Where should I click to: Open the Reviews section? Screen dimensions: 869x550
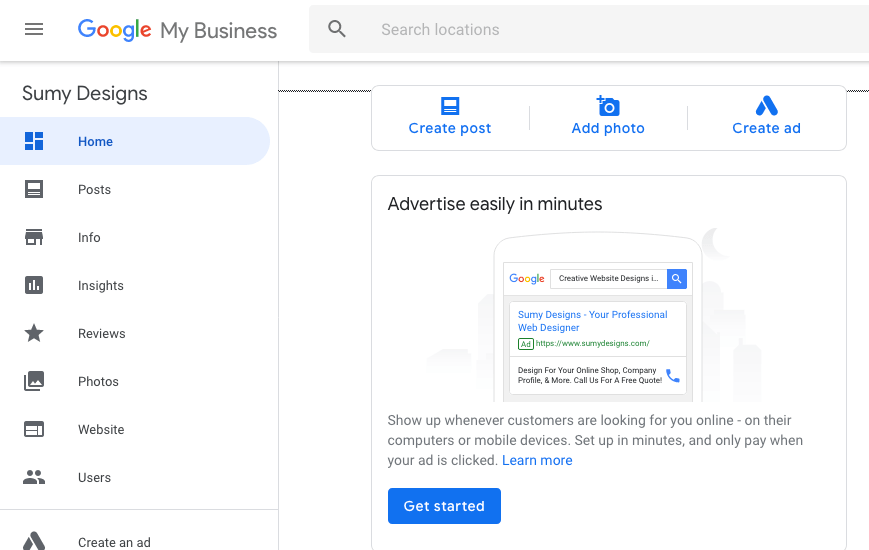(x=101, y=334)
